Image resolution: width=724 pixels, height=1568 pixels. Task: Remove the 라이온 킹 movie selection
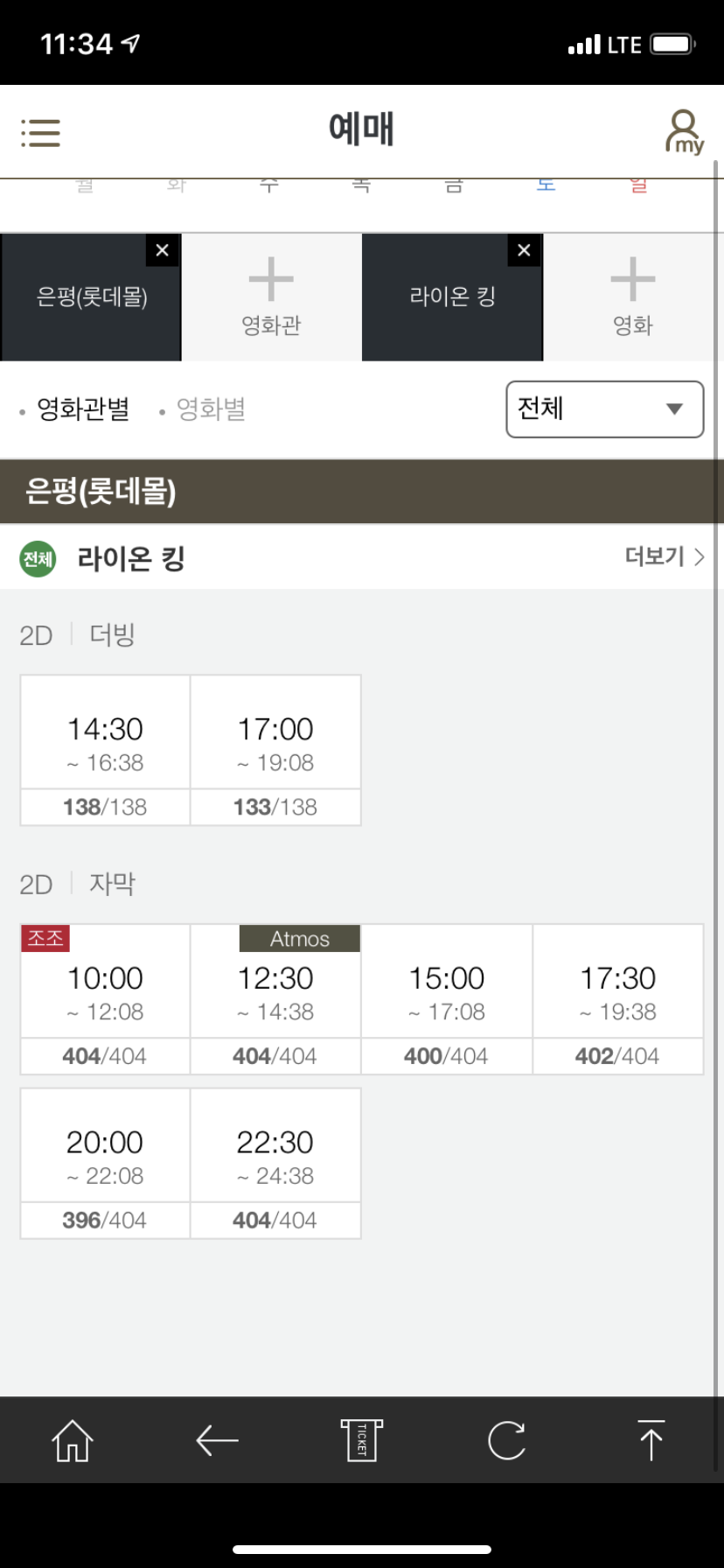(x=524, y=250)
